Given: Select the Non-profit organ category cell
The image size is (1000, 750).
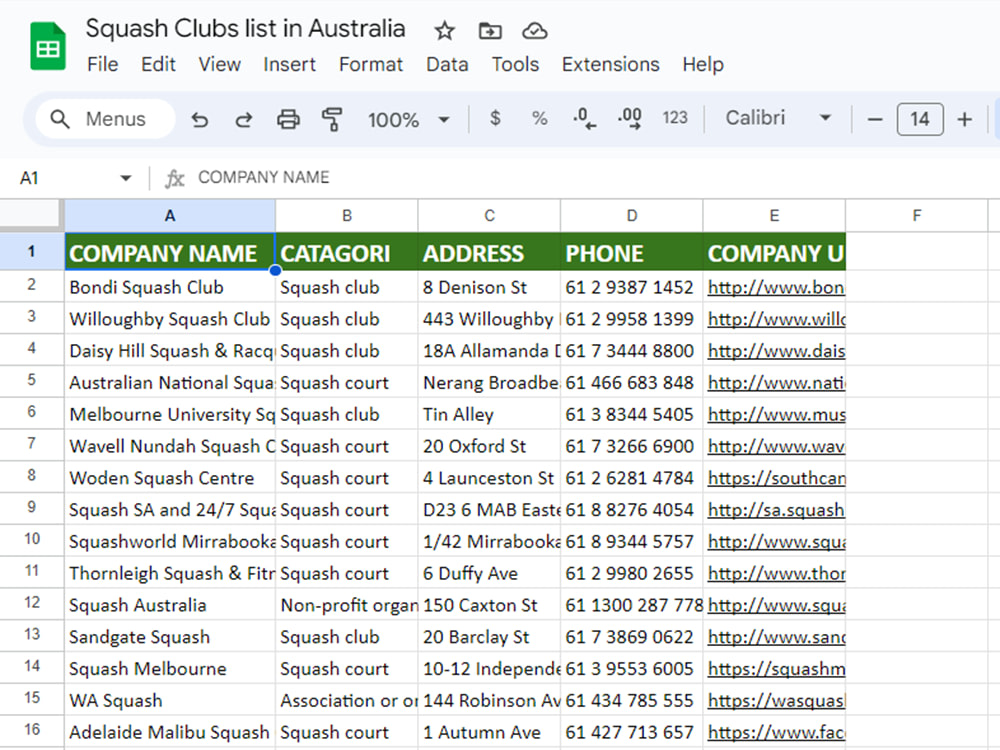Looking at the screenshot, I should point(346,605).
